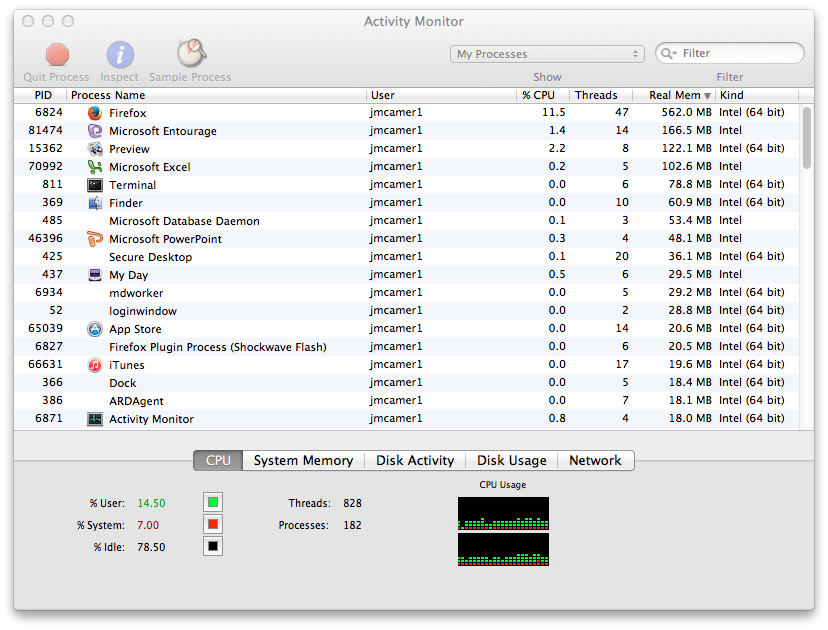Image resolution: width=828 pixels, height=630 pixels.
Task: Click the Preview app icon
Action: coord(95,149)
